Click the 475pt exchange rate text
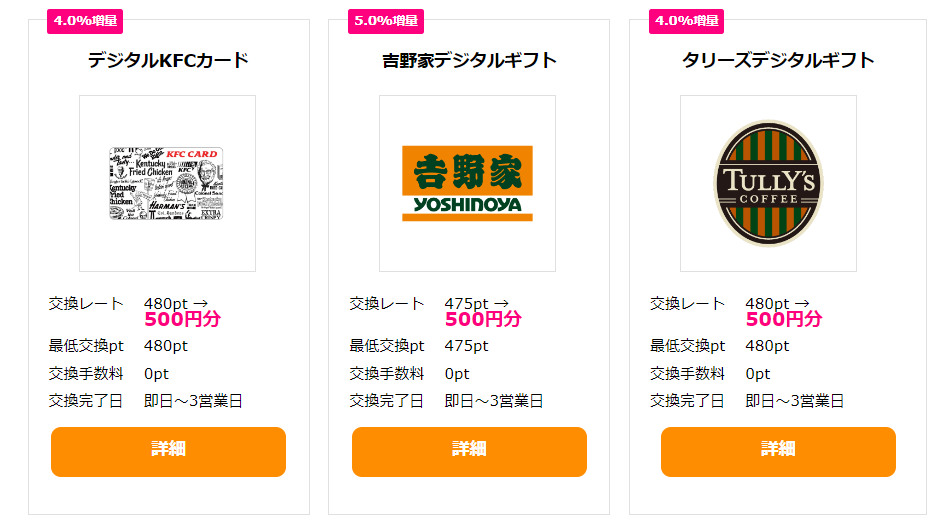Image resolution: width=952 pixels, height=515 pixels. click(466, 303)
